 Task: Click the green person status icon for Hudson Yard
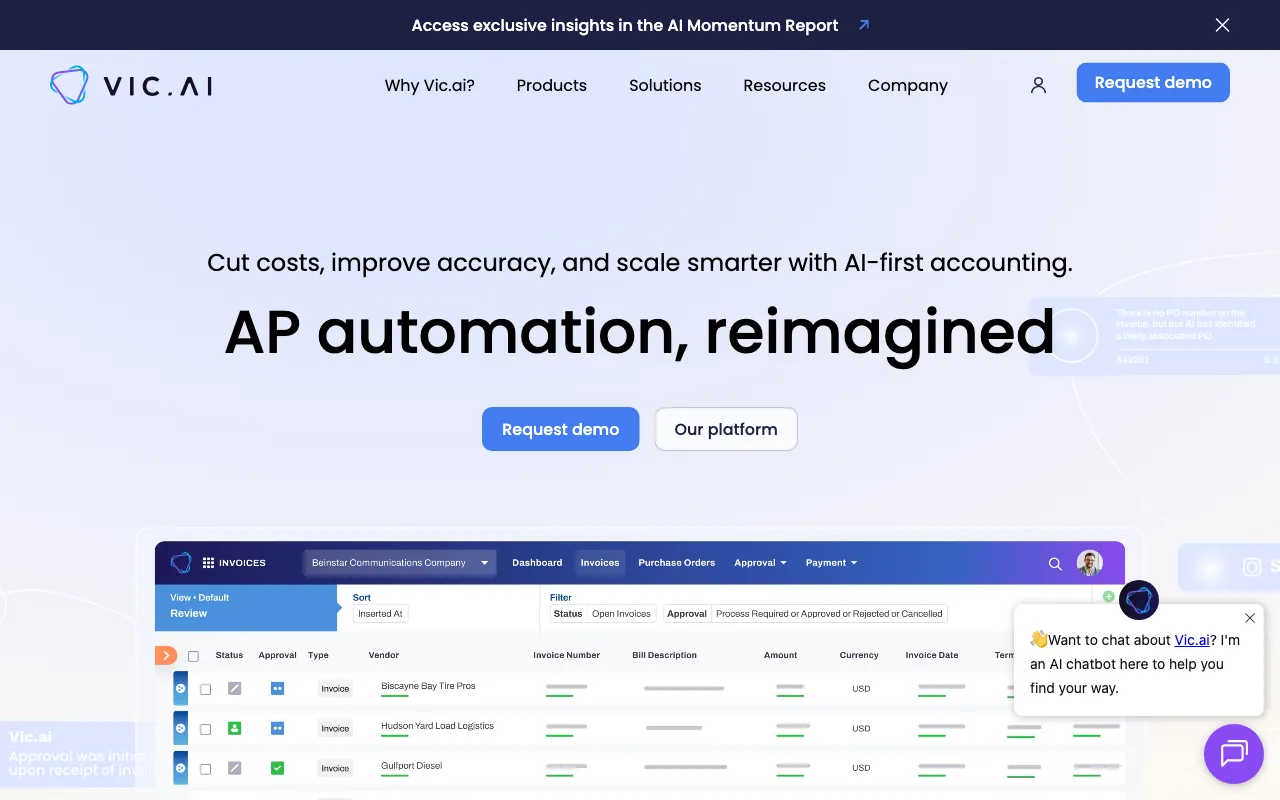coord(235,728)
